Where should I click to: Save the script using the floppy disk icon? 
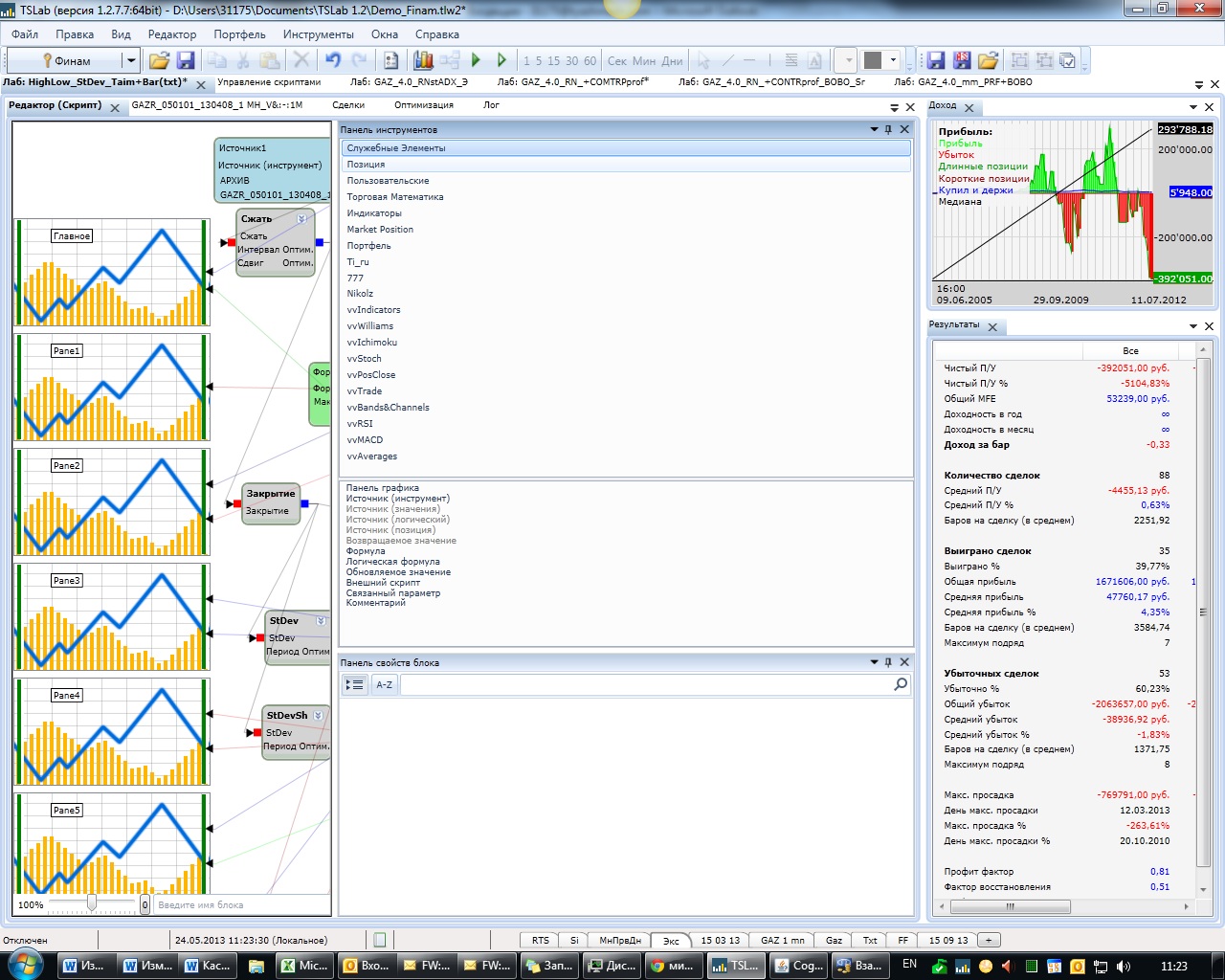186,60
